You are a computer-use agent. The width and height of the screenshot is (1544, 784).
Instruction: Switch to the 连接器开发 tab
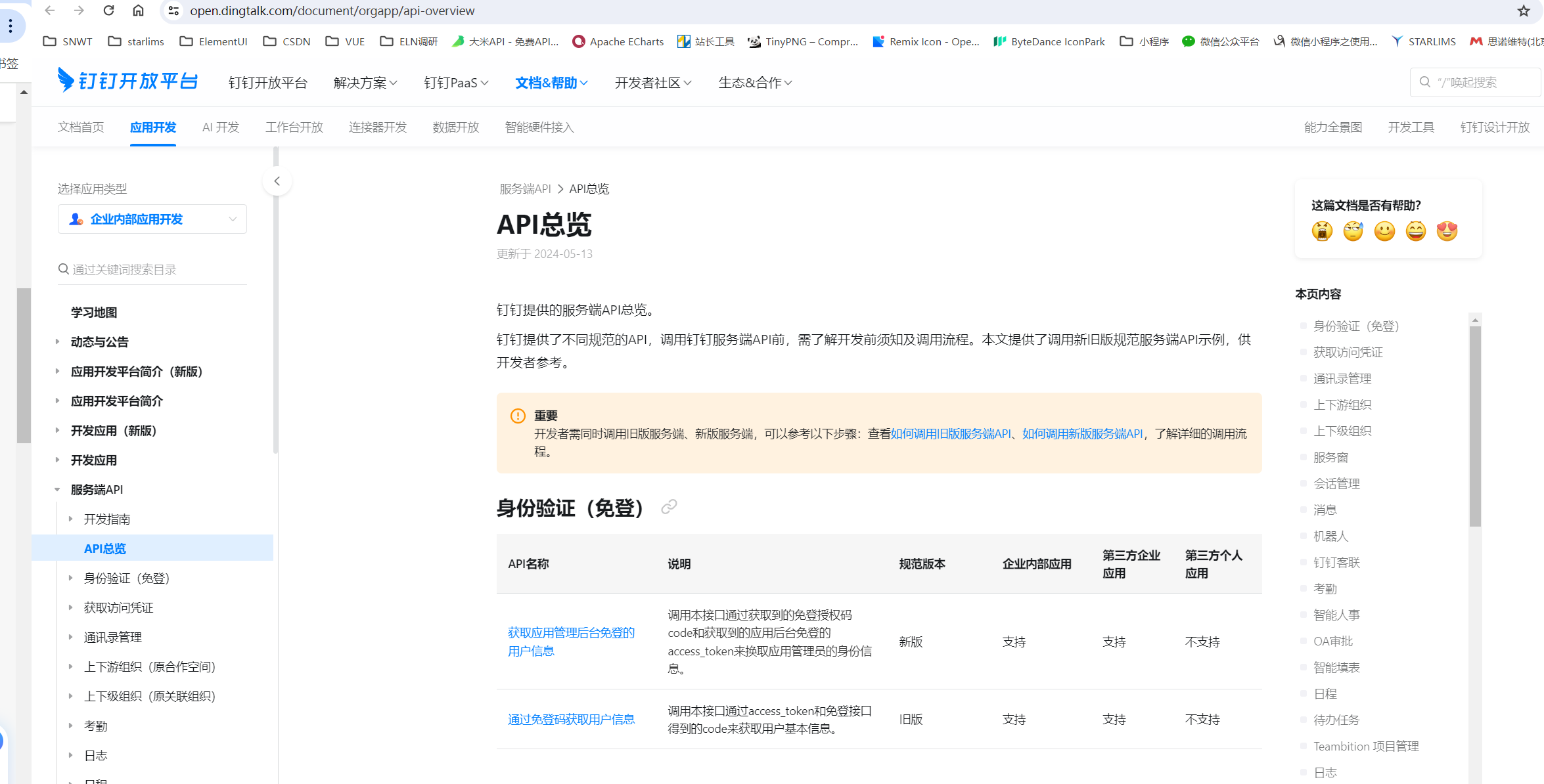click(378, 127)
